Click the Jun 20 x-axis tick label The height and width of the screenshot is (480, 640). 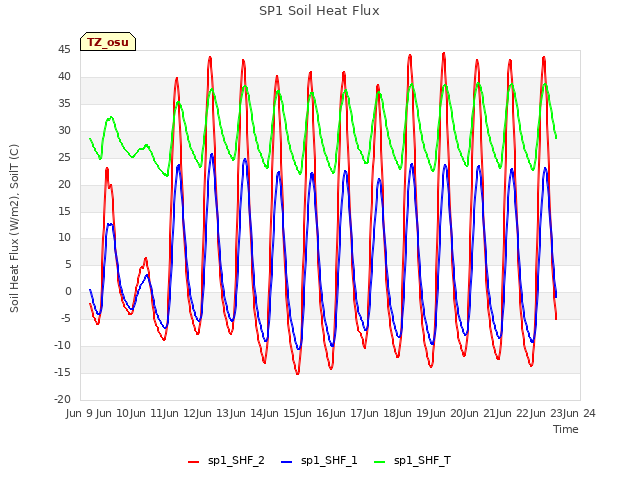(447, 413)
